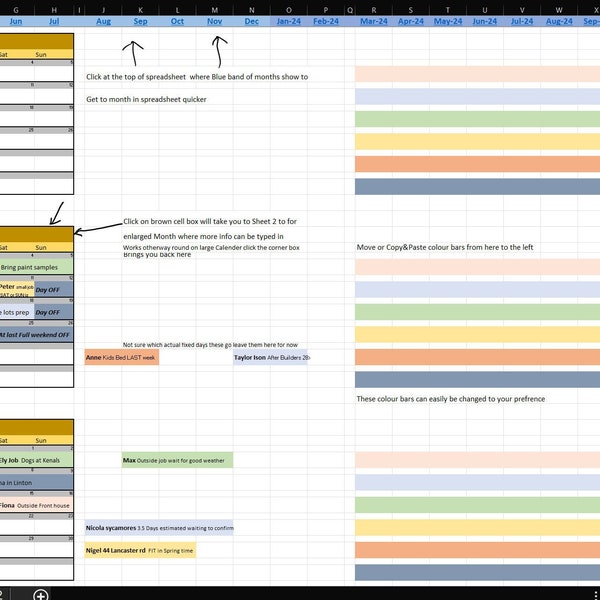Select column G header
Image resolution: width=600 pixels, height=600 pixels.
[x=16, y=10]
